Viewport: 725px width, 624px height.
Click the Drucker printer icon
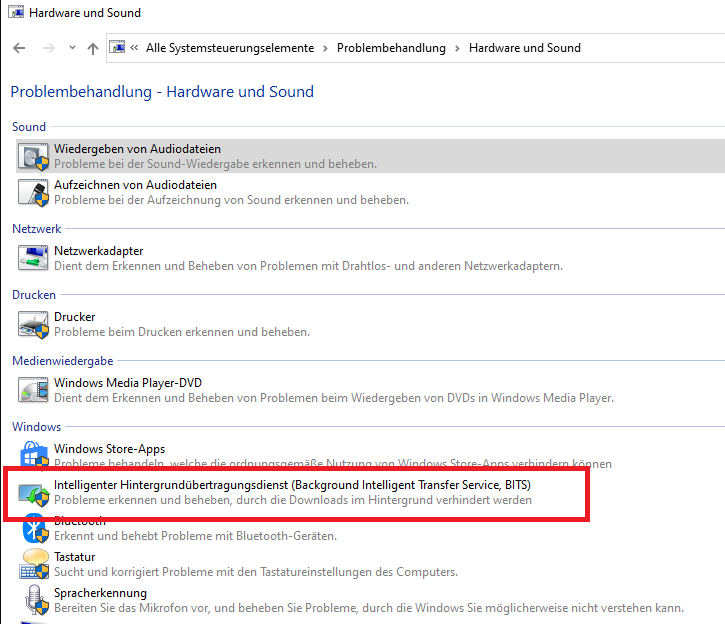pyautogui.click(x=33, y=324)
